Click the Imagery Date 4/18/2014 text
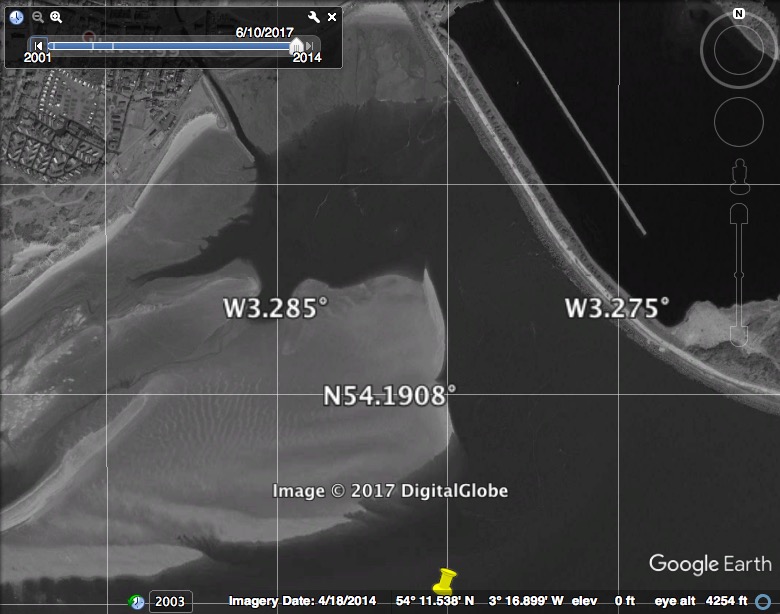The width and height of the screenshot is (780, 614). pyautogui.click(x=302, y=601)
